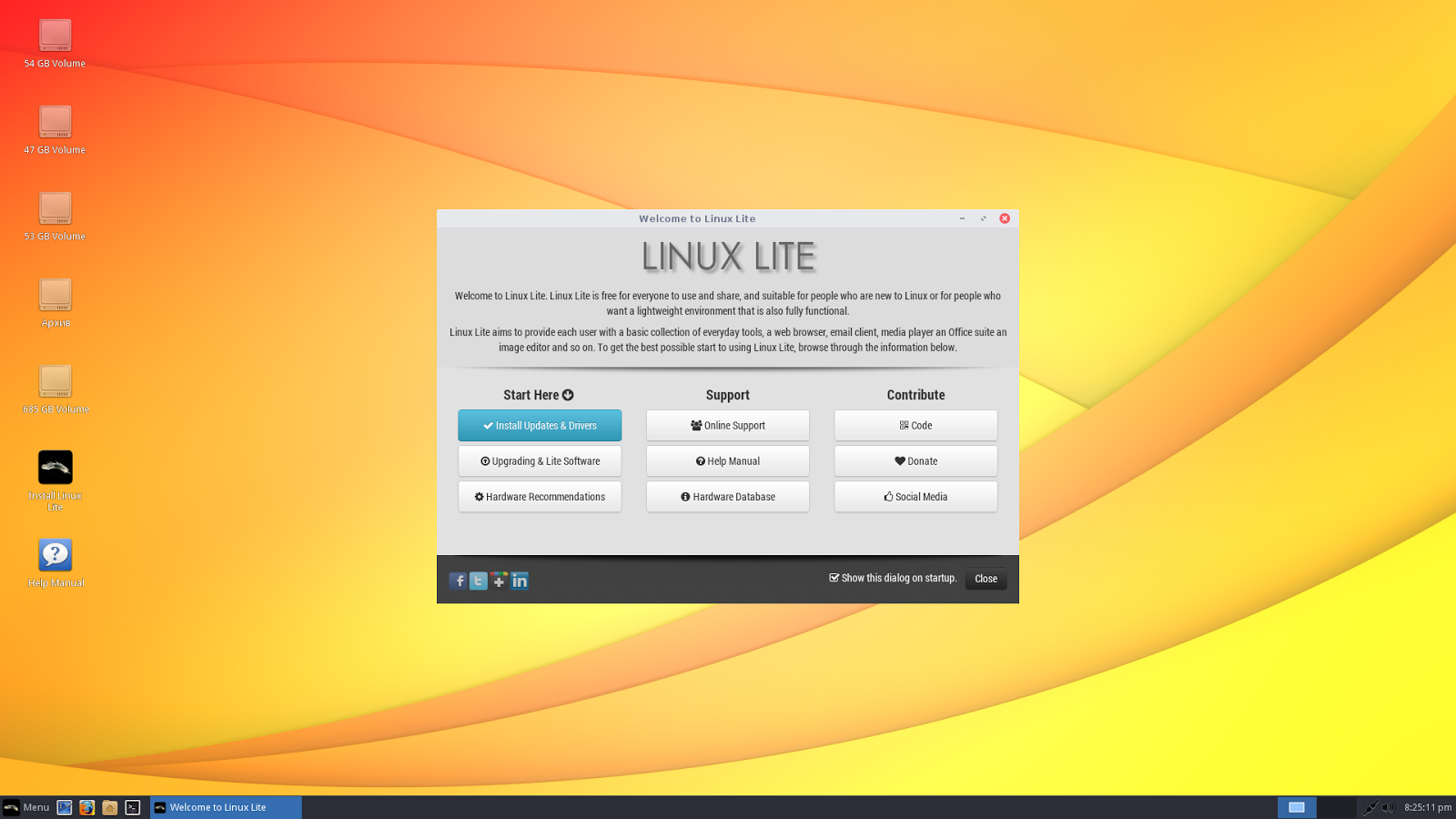Open display settings icon in the taskbar

(65, 807)
